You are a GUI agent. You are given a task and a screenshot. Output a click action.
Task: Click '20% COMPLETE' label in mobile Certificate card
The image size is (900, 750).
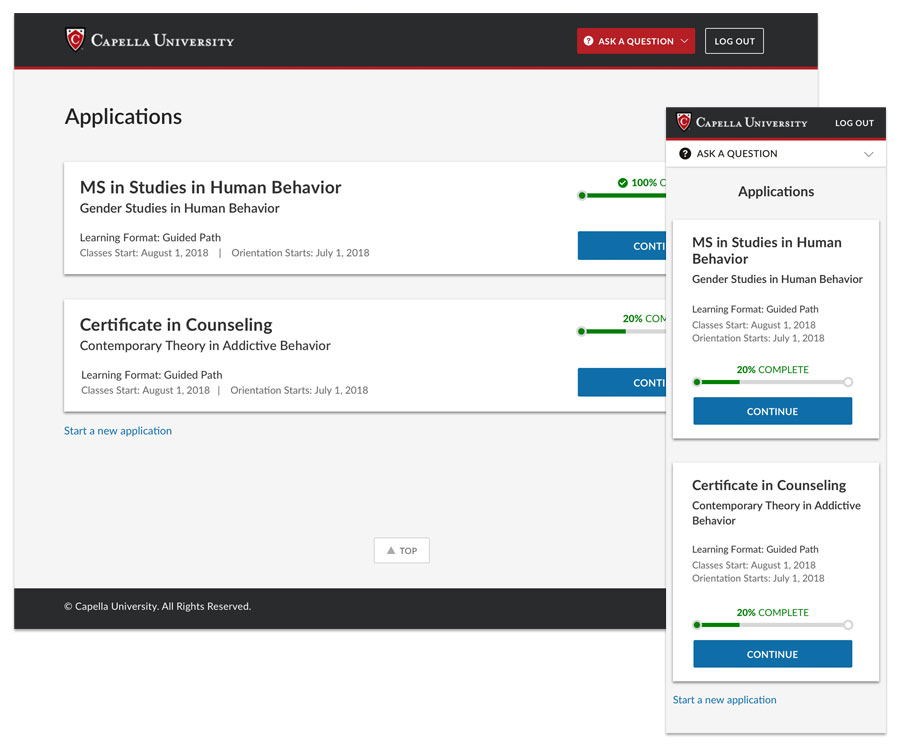pos(773,612)
